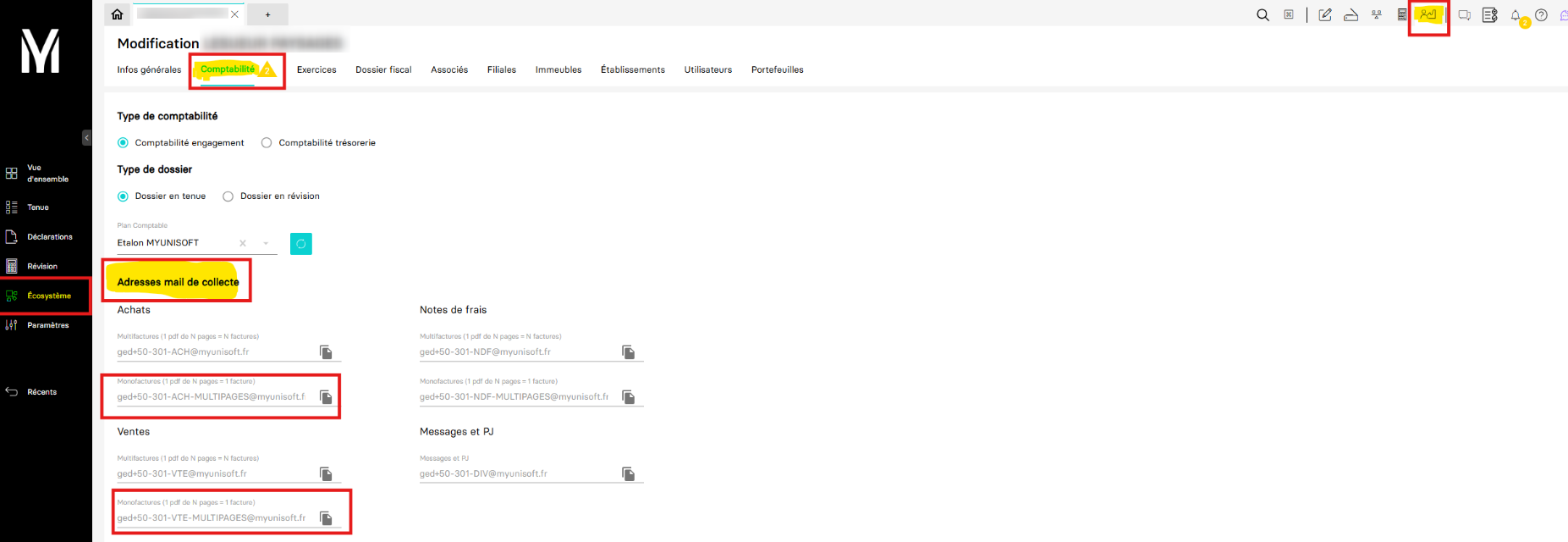
Task: Choose Comptabilité engagement radio button
Action: [123, 143]
